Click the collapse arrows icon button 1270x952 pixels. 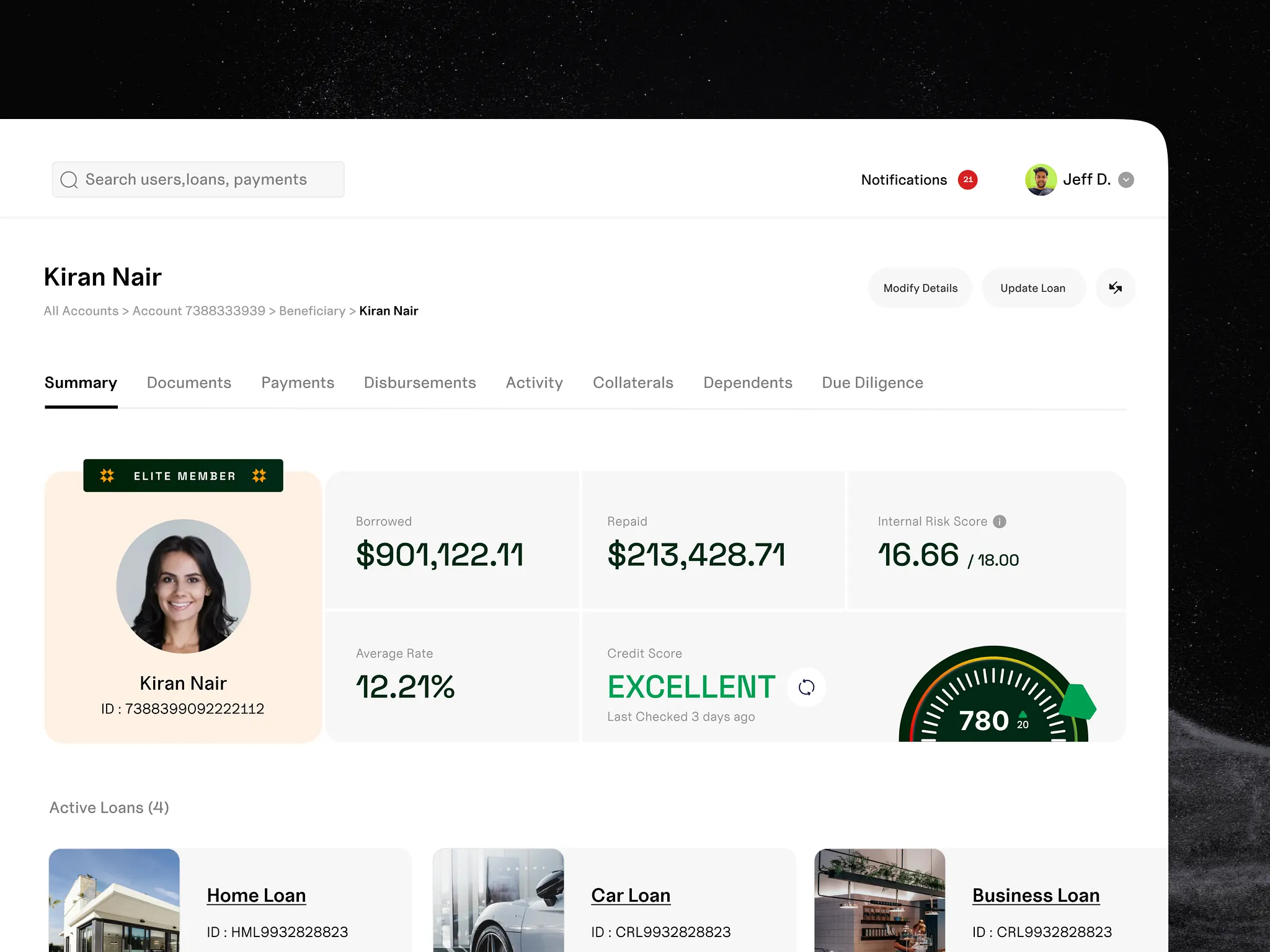tap(1115, 288)
